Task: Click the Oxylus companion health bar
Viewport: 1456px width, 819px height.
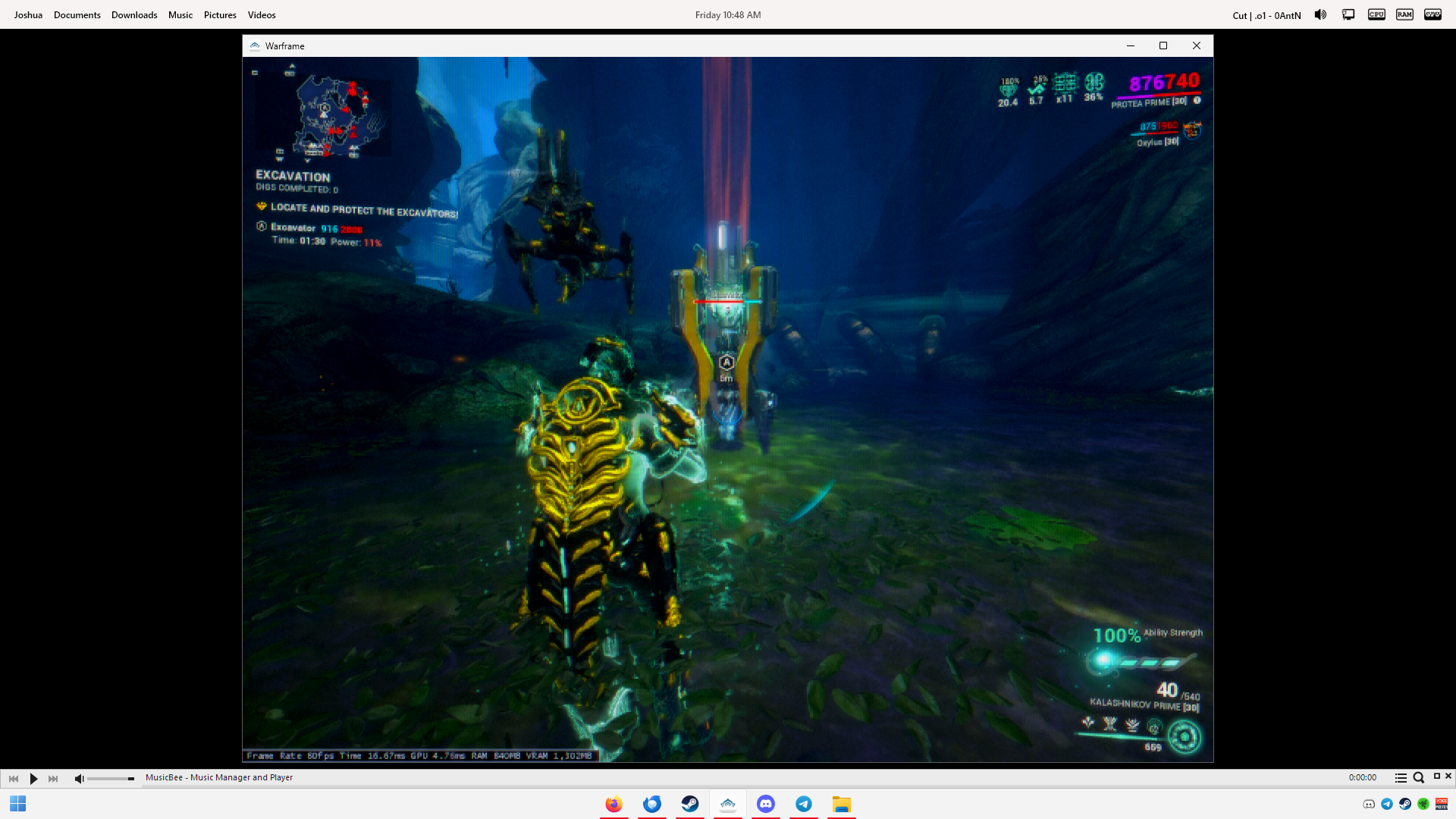Action: [1156, 133]
